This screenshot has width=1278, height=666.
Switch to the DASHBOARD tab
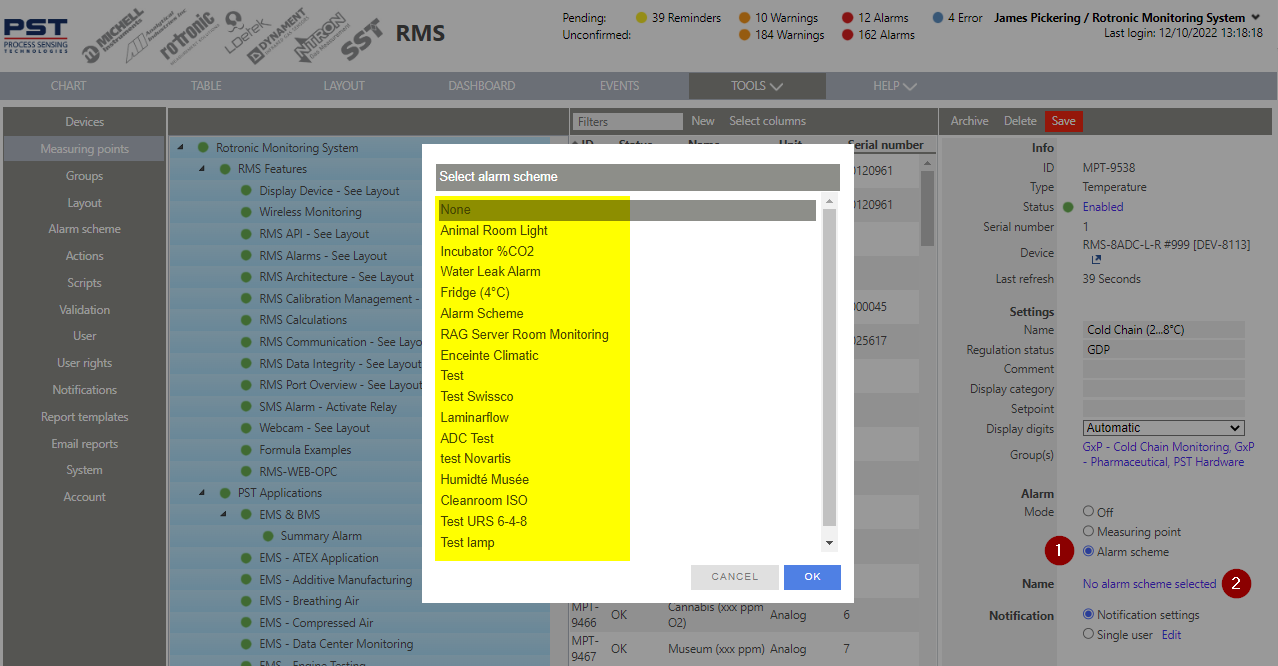pyautogui.click(x=482, y=86)
